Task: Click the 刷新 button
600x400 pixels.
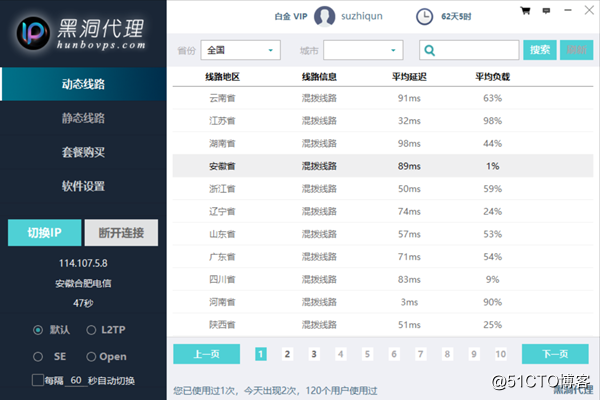Action: click(x=577, y=50)
